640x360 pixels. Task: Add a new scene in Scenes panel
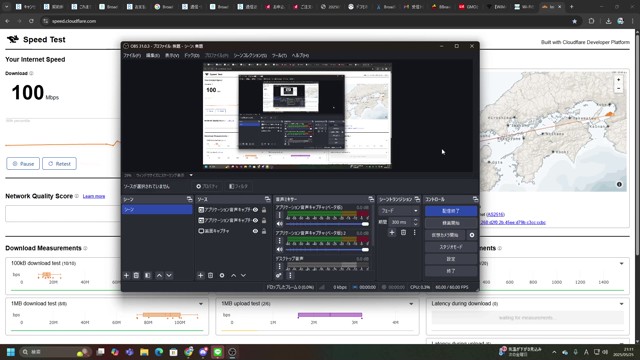[x=127, y=276]
